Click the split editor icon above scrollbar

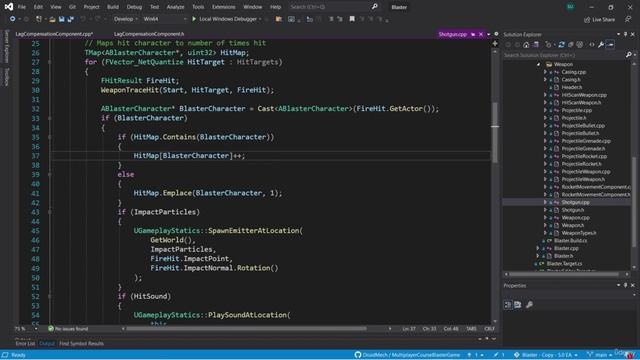click(x=495, y=43)
